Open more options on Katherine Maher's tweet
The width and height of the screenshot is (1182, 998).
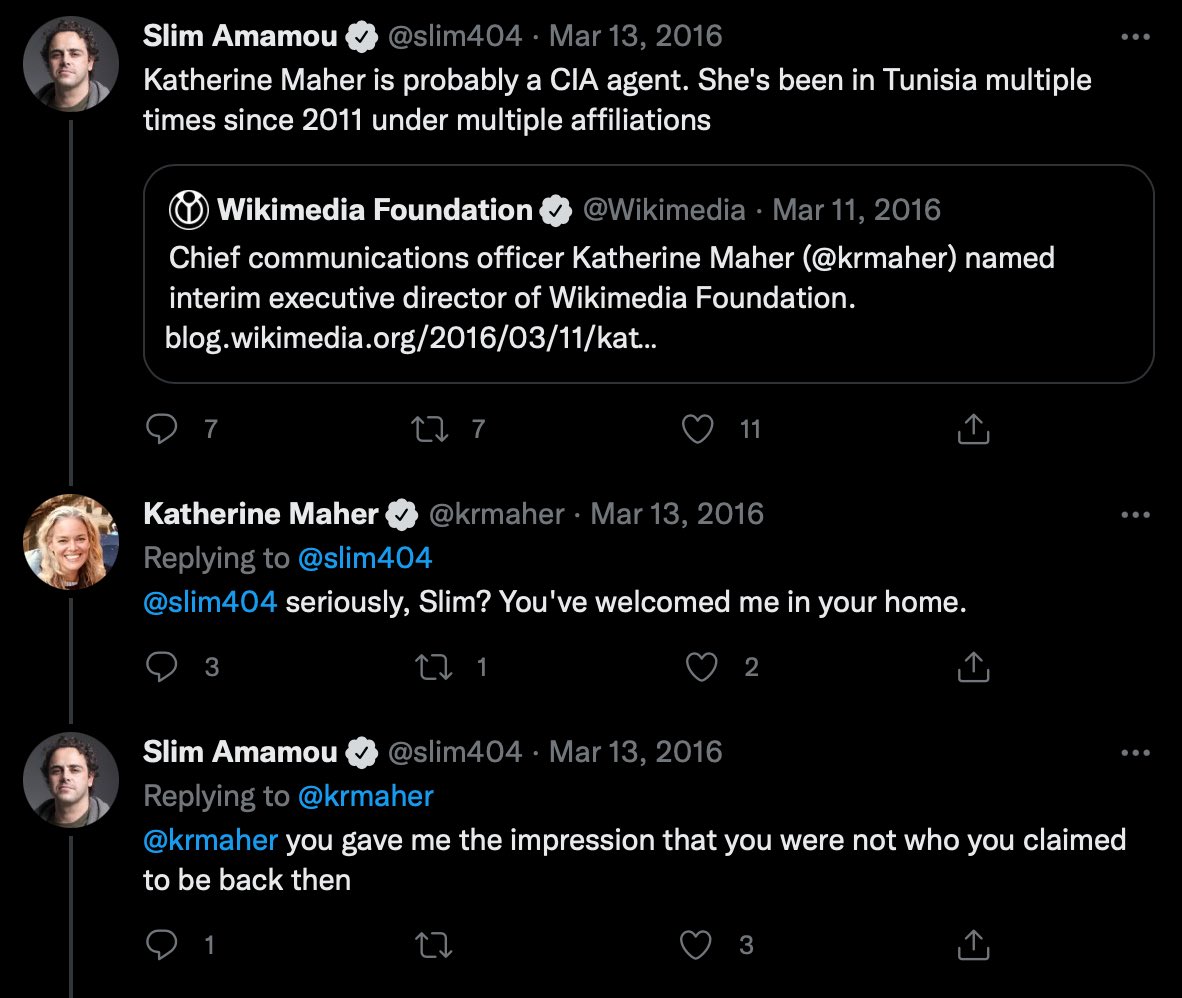point(1135,515)
